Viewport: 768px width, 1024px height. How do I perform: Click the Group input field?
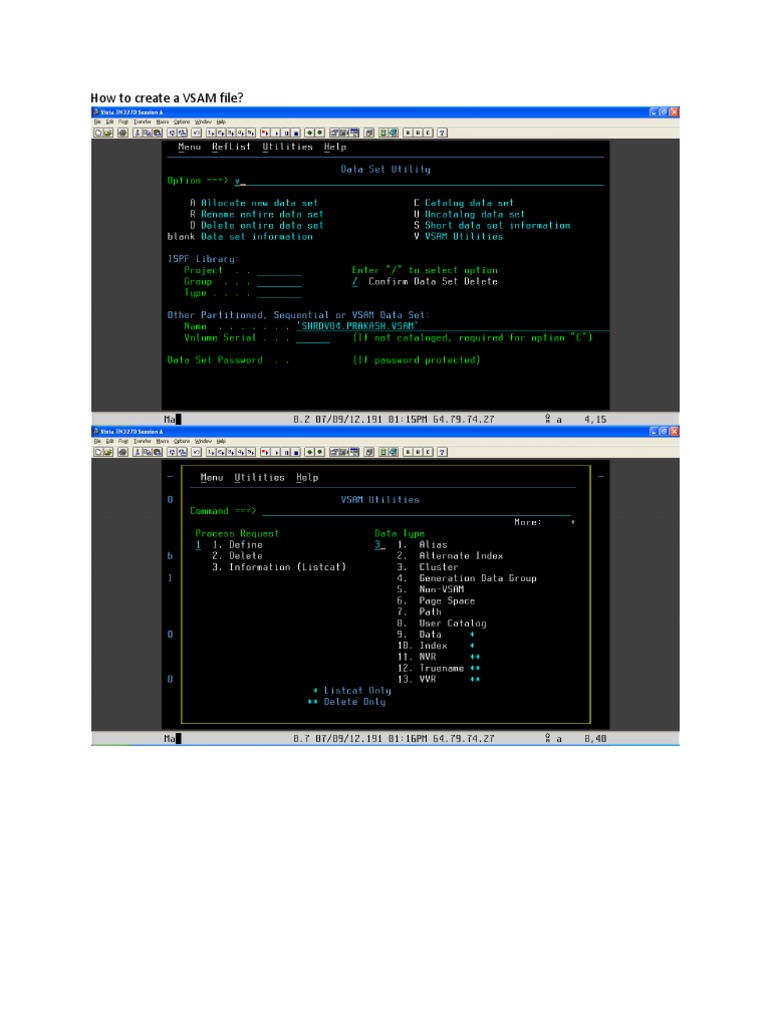coord(279,281)
